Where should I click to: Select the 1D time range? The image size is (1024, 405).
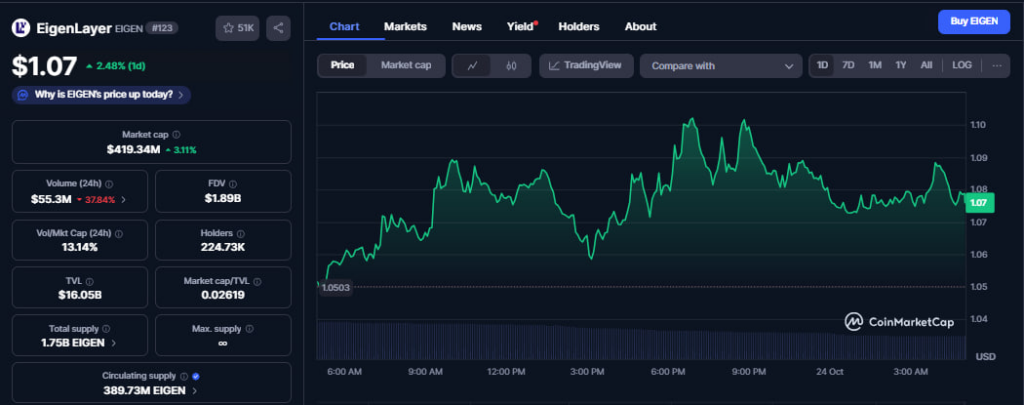pyautogui.click(x=822, y=65)
